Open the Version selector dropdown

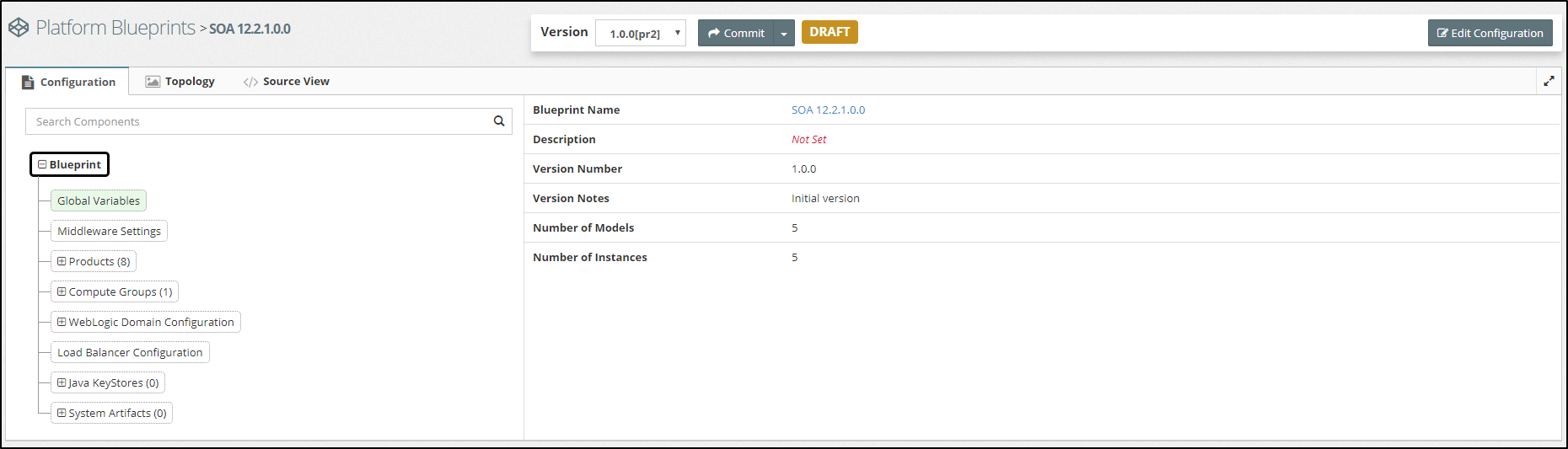click(x=641, y=34)
